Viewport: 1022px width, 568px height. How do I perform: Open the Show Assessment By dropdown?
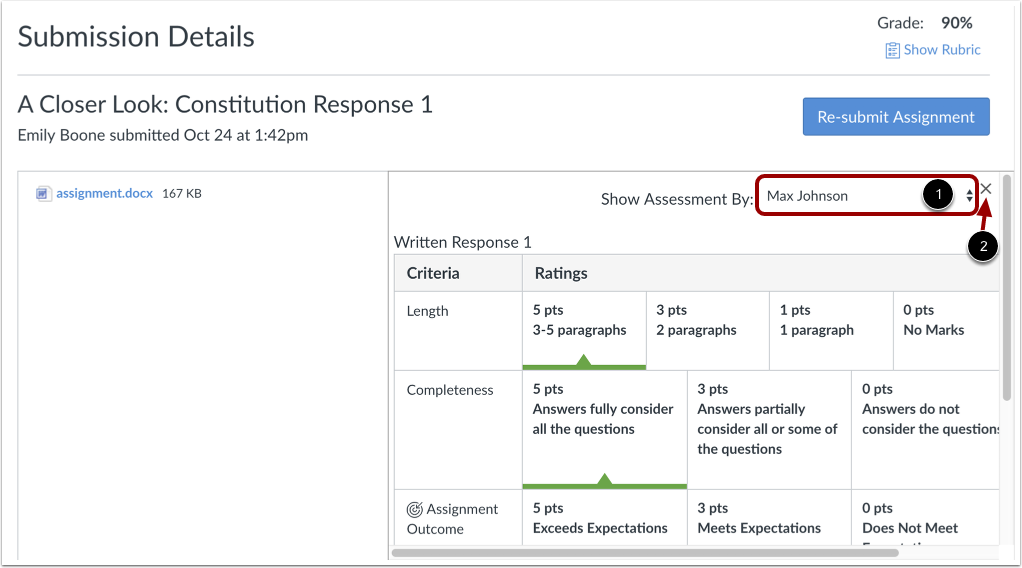coord(867,196)
